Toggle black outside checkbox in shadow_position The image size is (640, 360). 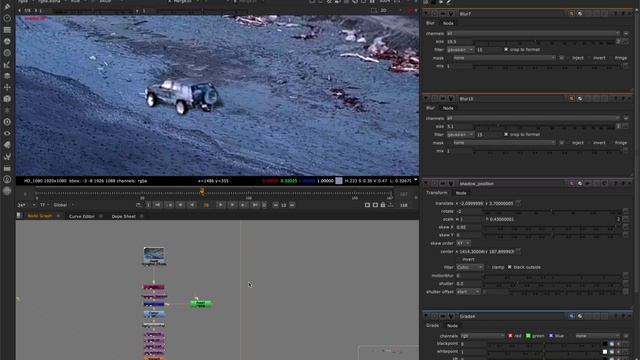coord(509,267)
